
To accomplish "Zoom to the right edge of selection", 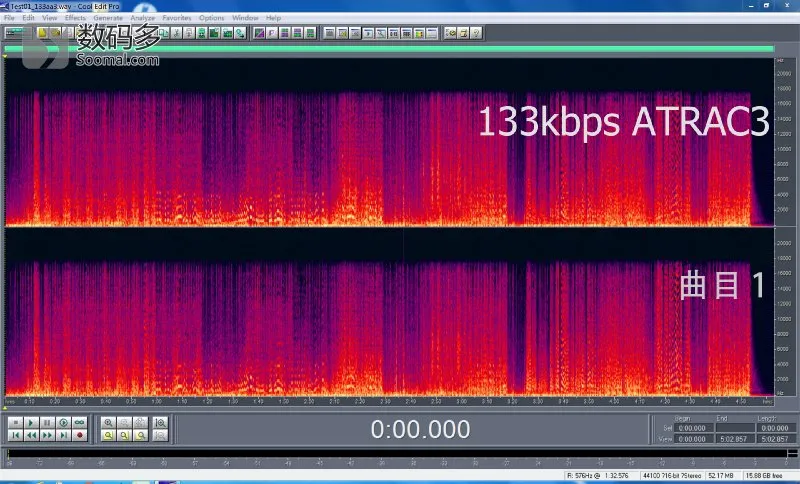I will point(140,435).
